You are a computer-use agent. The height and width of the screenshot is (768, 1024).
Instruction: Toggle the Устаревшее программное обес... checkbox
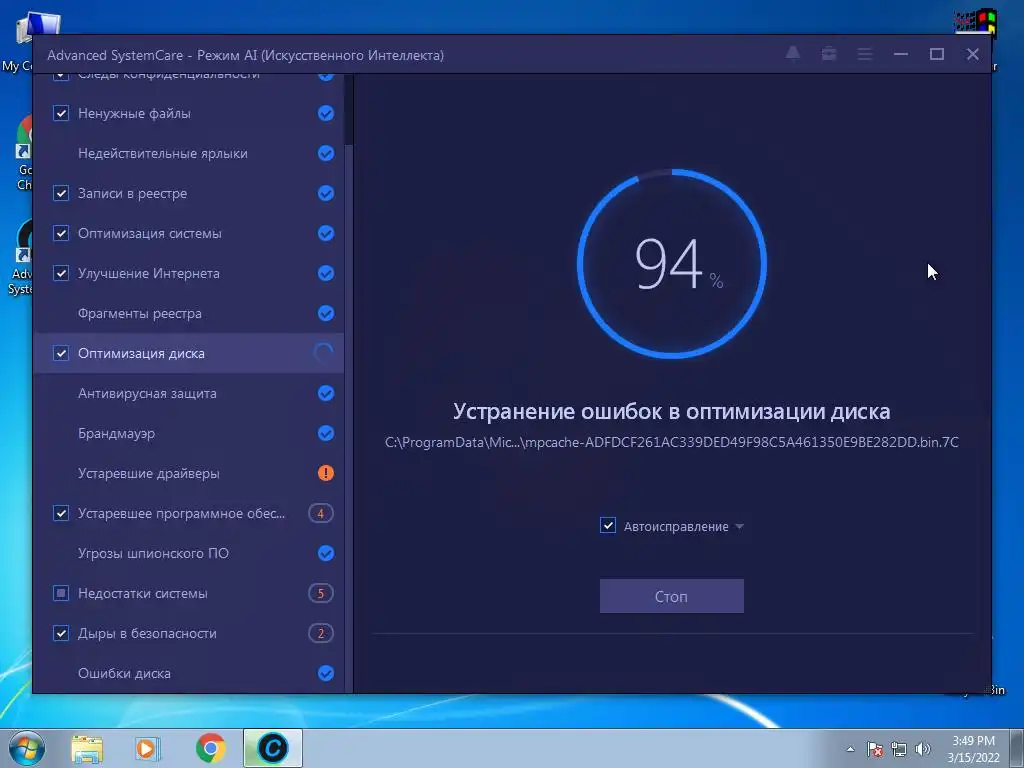tap(61, 513)
